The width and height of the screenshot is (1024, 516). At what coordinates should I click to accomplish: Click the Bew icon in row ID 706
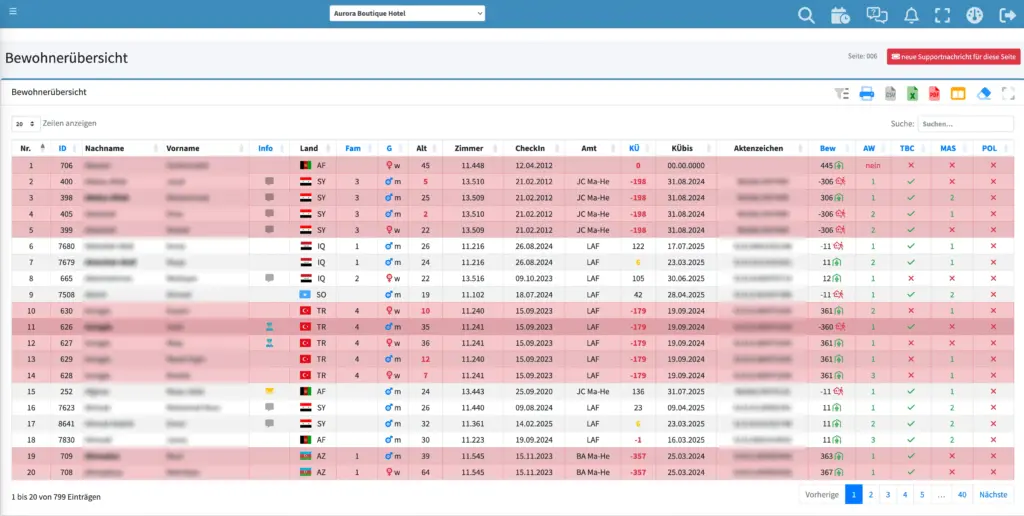coord(839,165)
